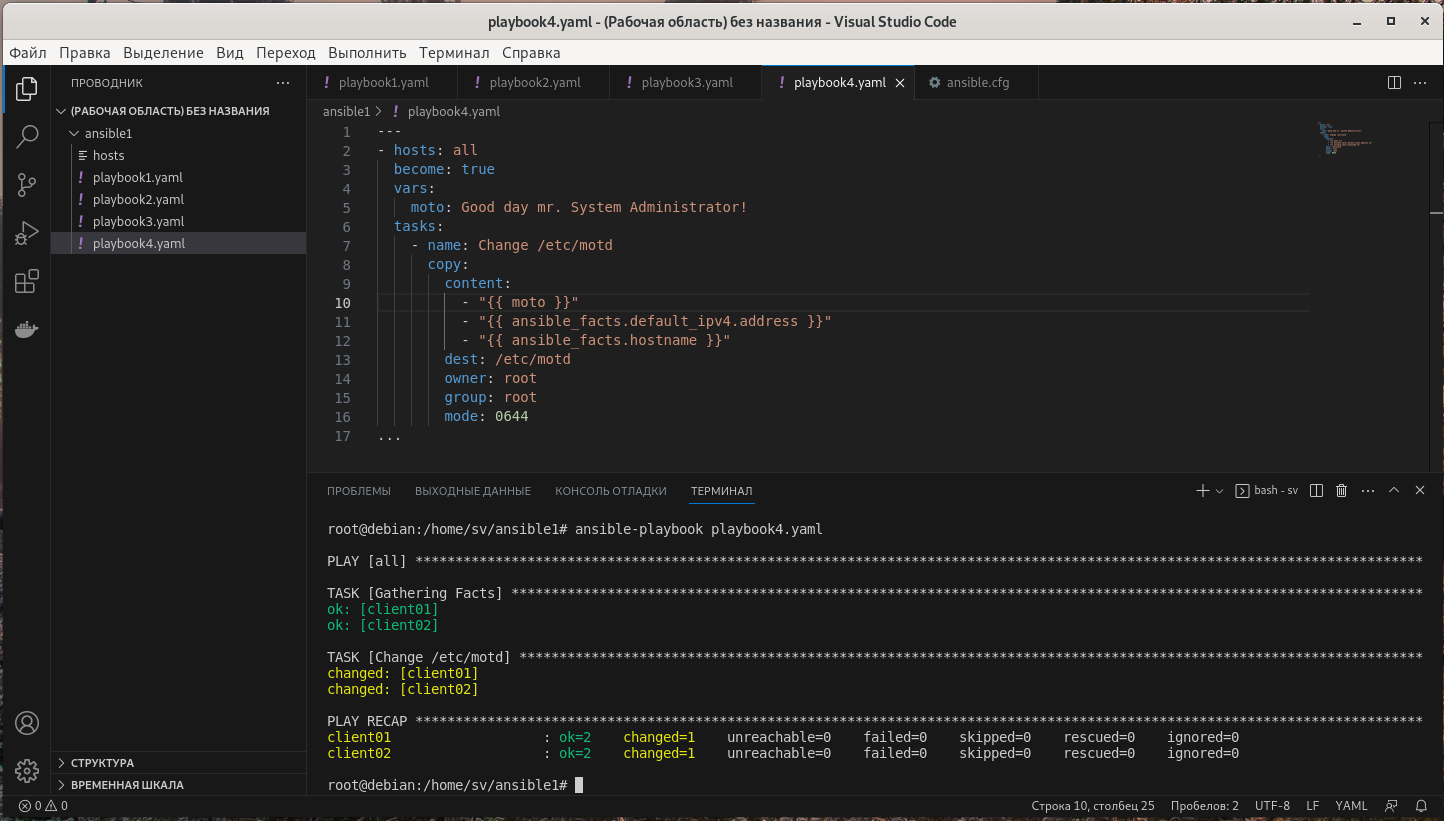This screenshot has height=821, width=1444.
Task: Split the terminal panel
Action: coord(1316,491)
